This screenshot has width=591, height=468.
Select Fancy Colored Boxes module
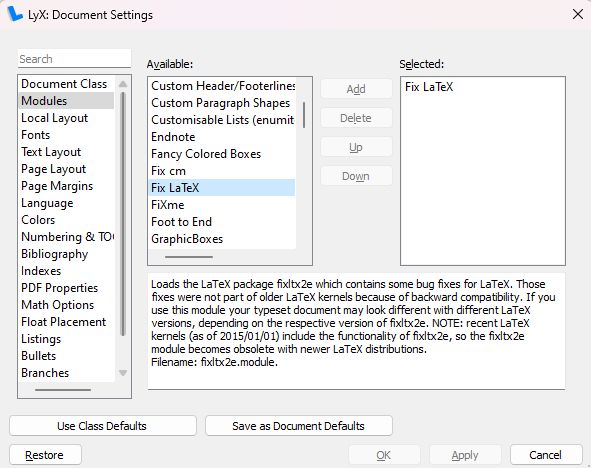point(222,154)
